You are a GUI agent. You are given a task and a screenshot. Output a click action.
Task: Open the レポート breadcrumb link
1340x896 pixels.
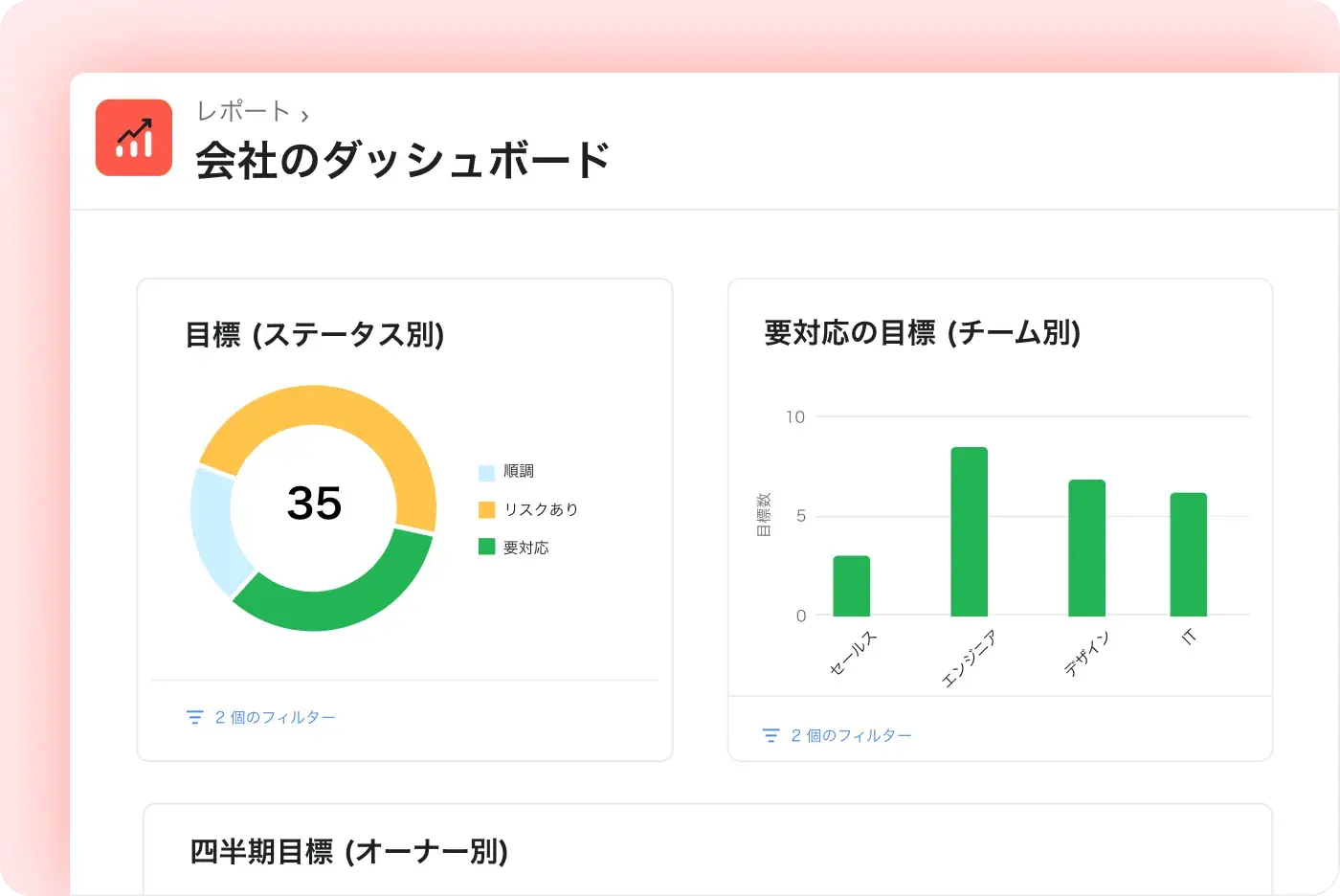click(x=243, y=112)
